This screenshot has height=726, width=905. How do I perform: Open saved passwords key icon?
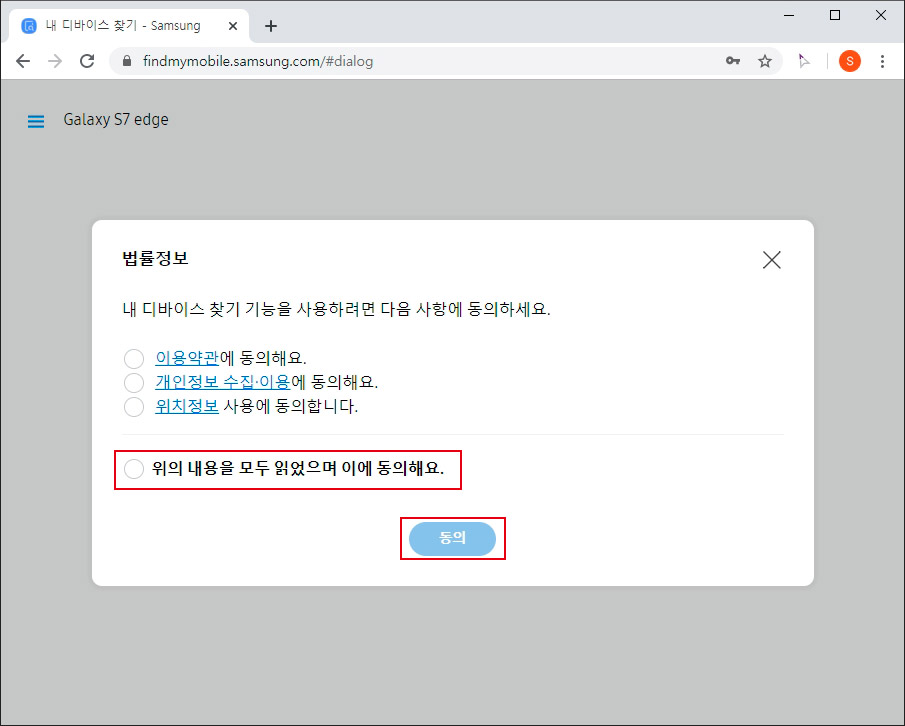click(x=733, y=61)
